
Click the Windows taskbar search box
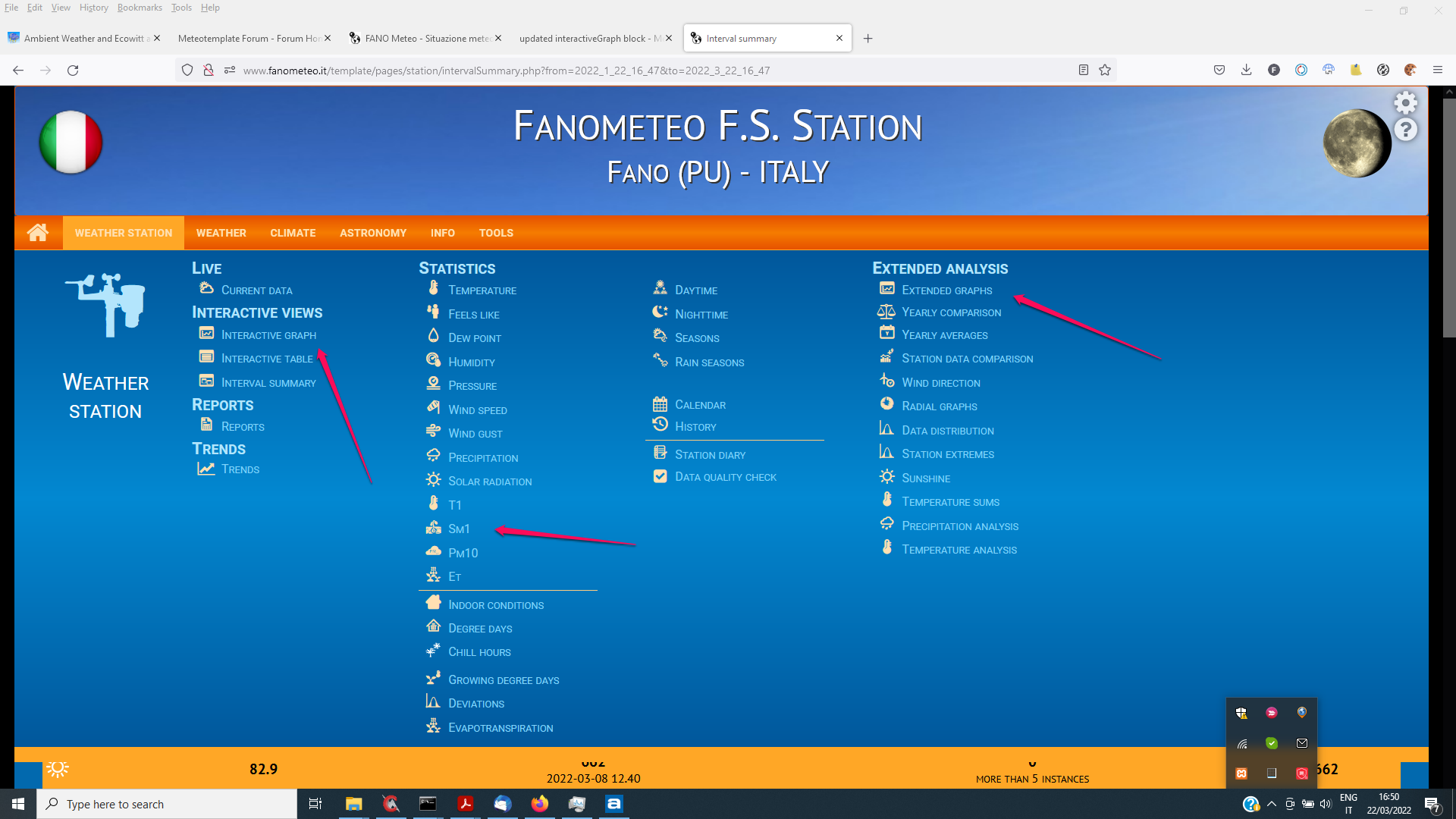click(x=167, y=804)
